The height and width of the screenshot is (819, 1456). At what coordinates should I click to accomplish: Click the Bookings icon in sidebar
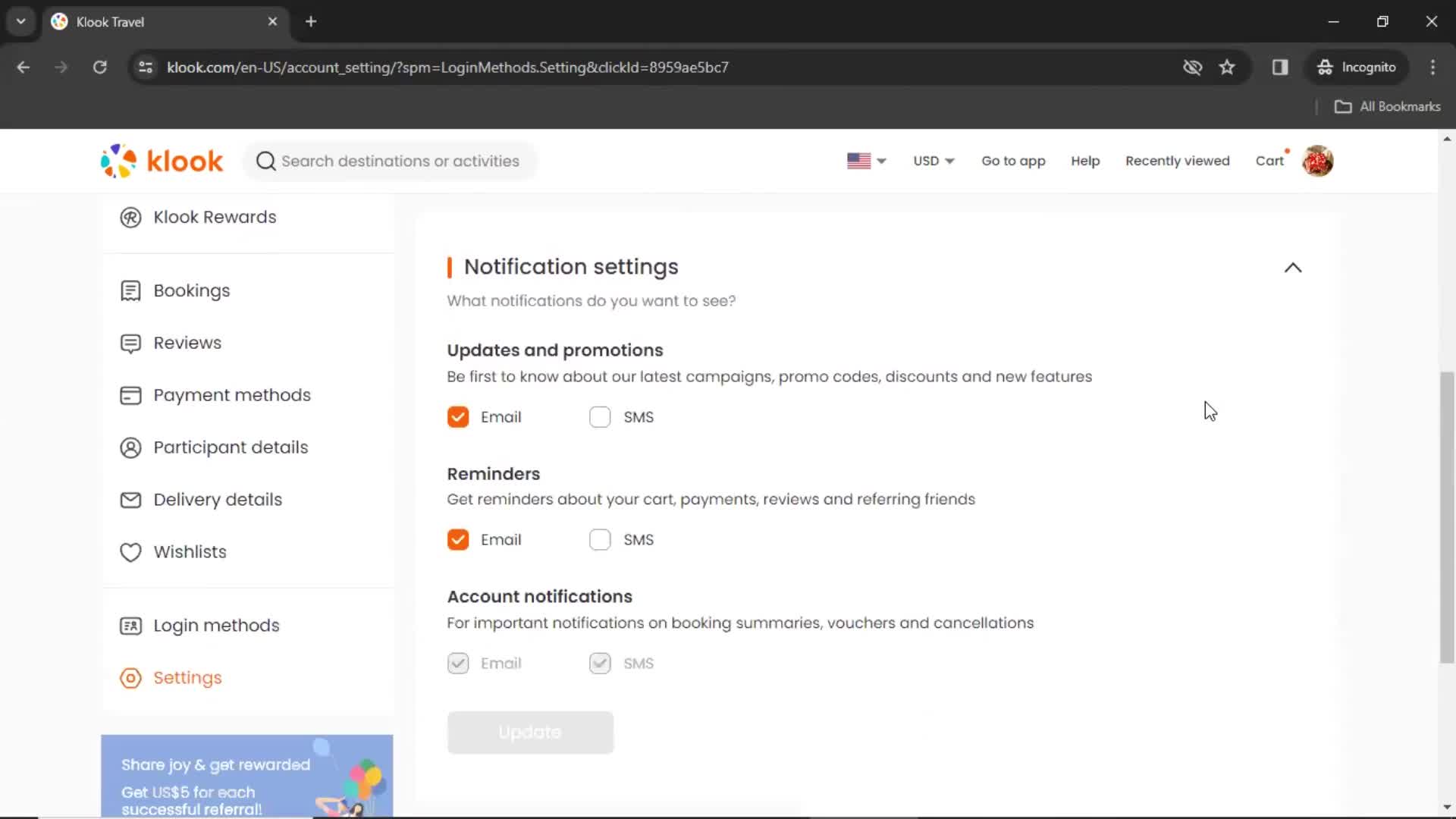click(x=131, y=290)
